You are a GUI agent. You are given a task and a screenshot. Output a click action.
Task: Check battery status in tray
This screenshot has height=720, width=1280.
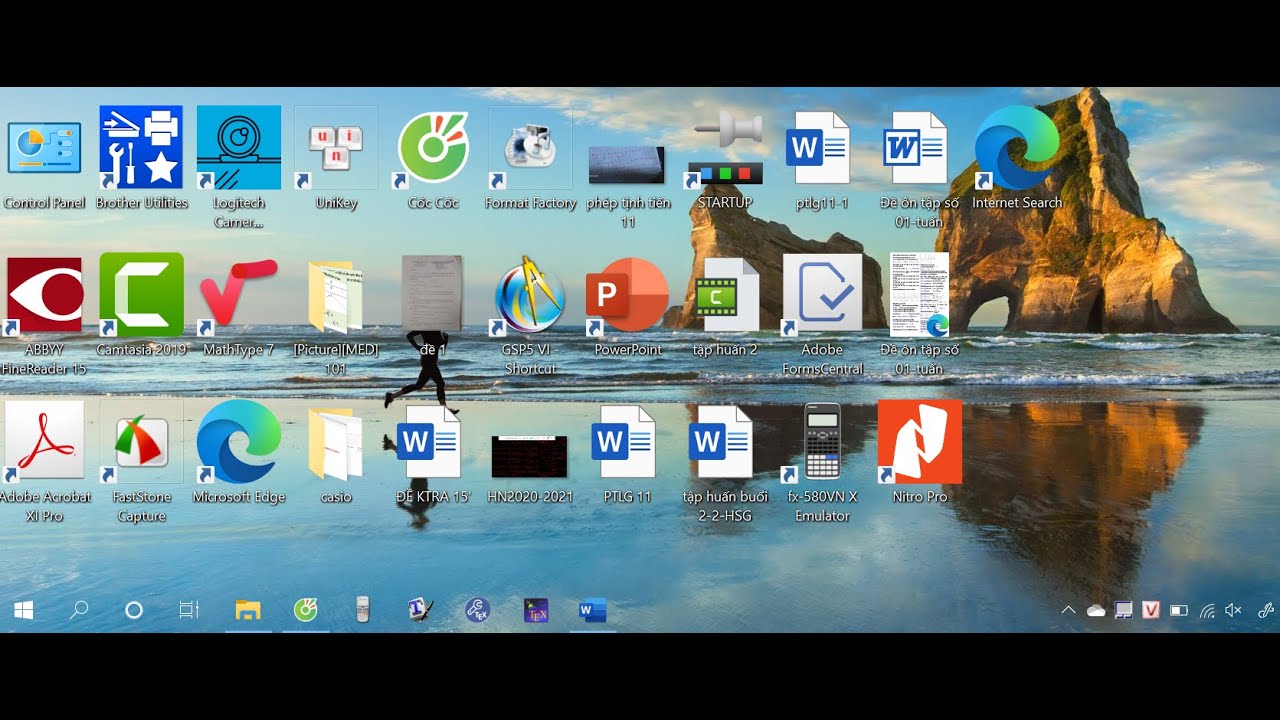click(x=1179, y=610)
